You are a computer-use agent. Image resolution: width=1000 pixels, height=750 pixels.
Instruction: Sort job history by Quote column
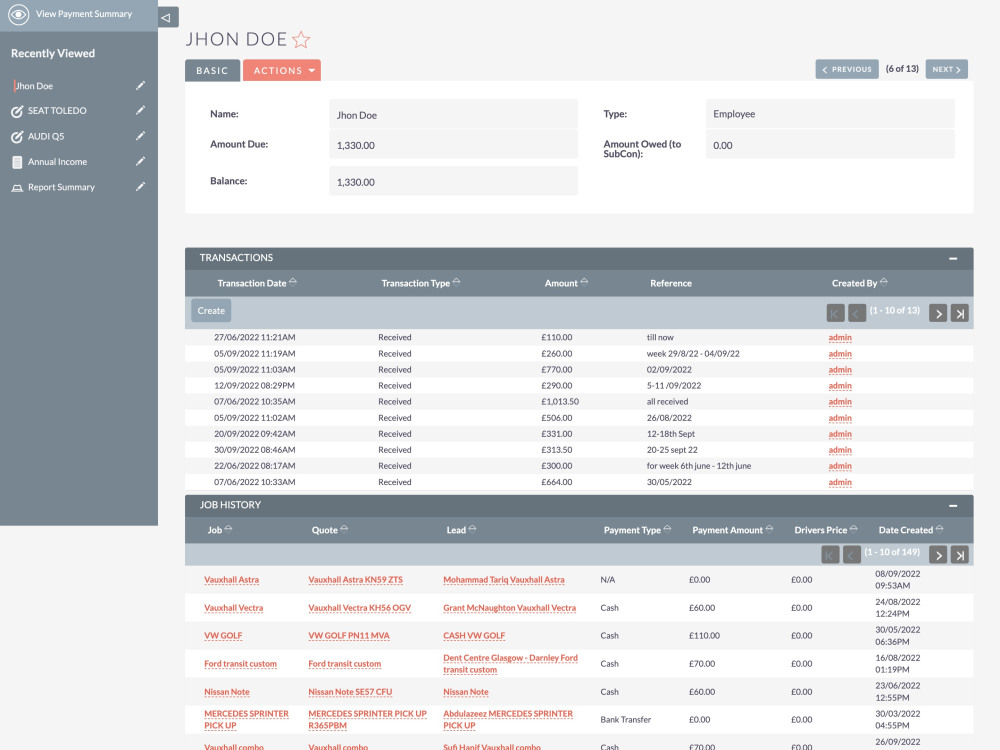[x=330, y=530]
